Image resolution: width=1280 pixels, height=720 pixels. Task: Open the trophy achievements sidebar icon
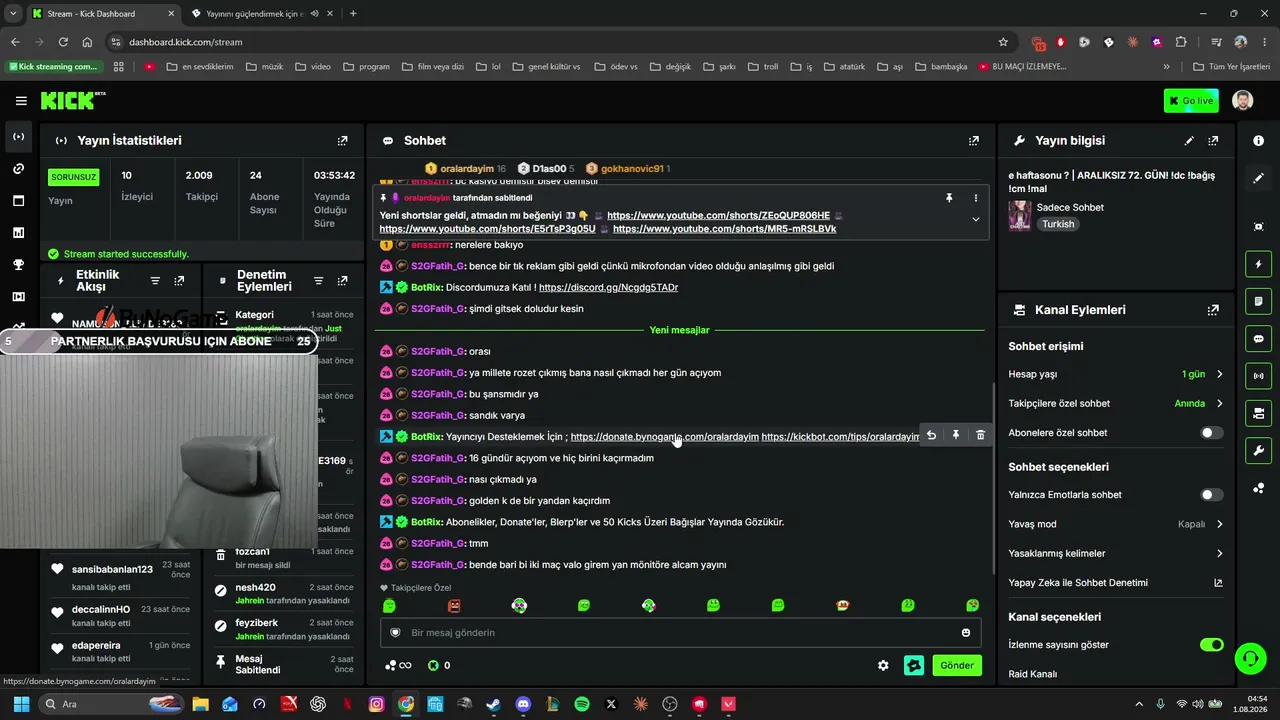(18, 265)
